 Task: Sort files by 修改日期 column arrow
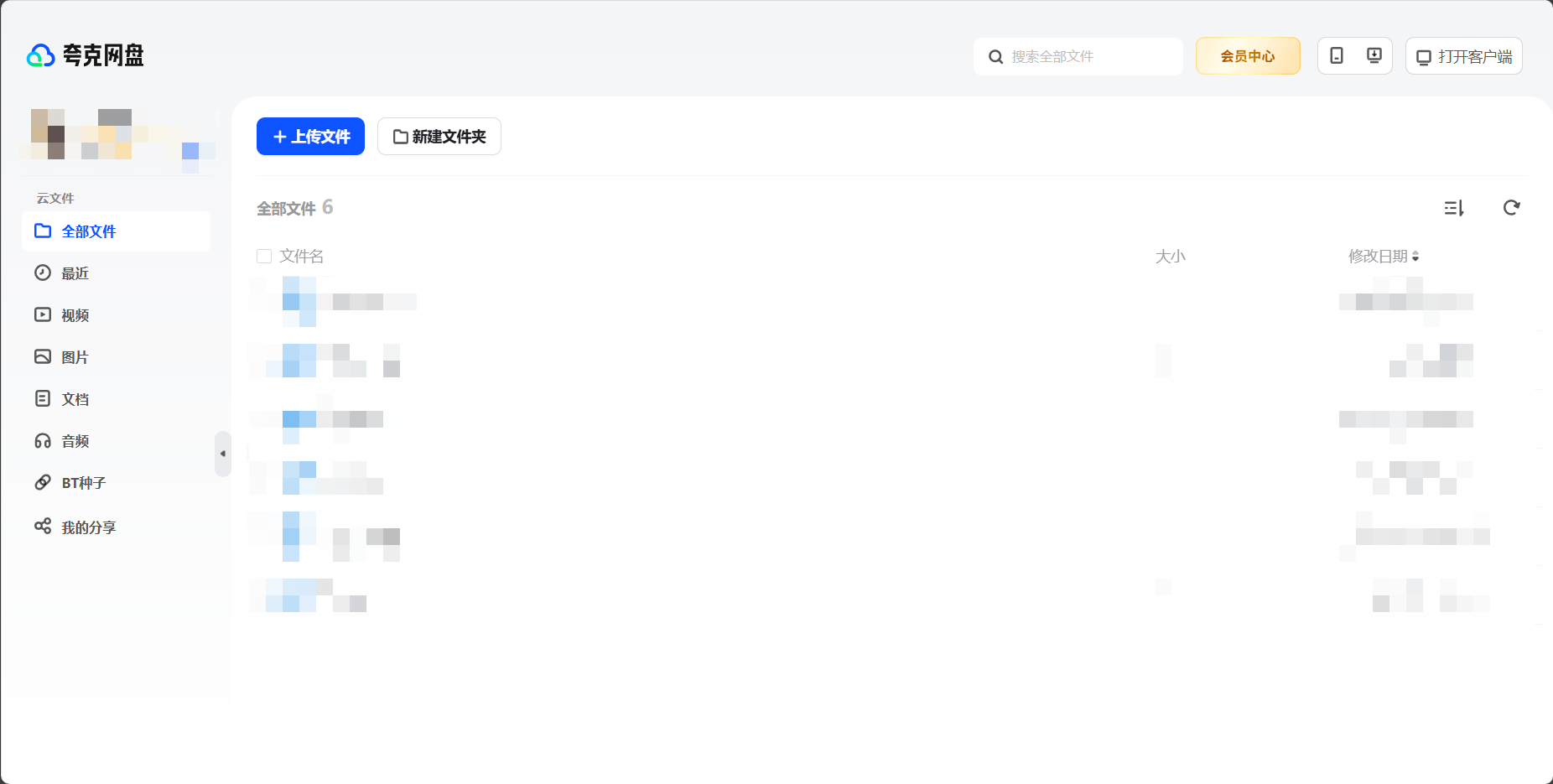1415,257
